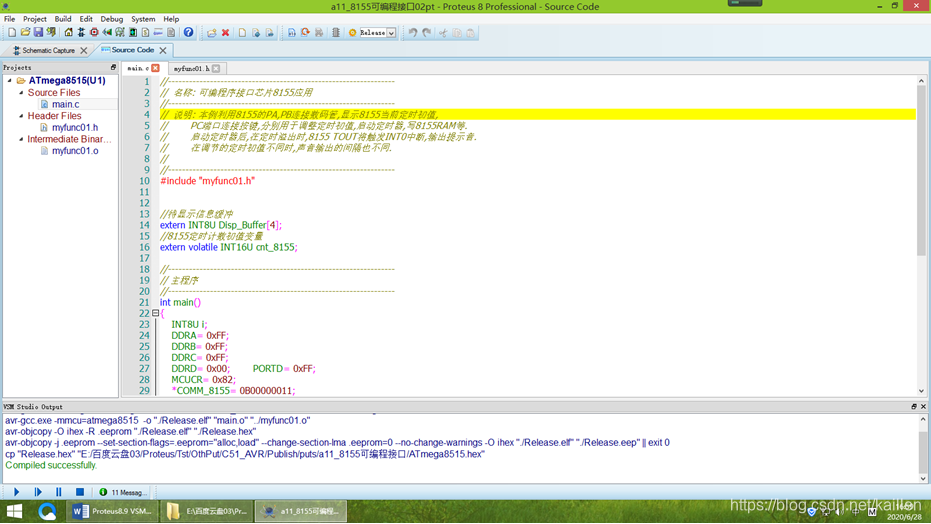Close the Schematic Capture tab

pyautogui.click(x=84, y=50)
